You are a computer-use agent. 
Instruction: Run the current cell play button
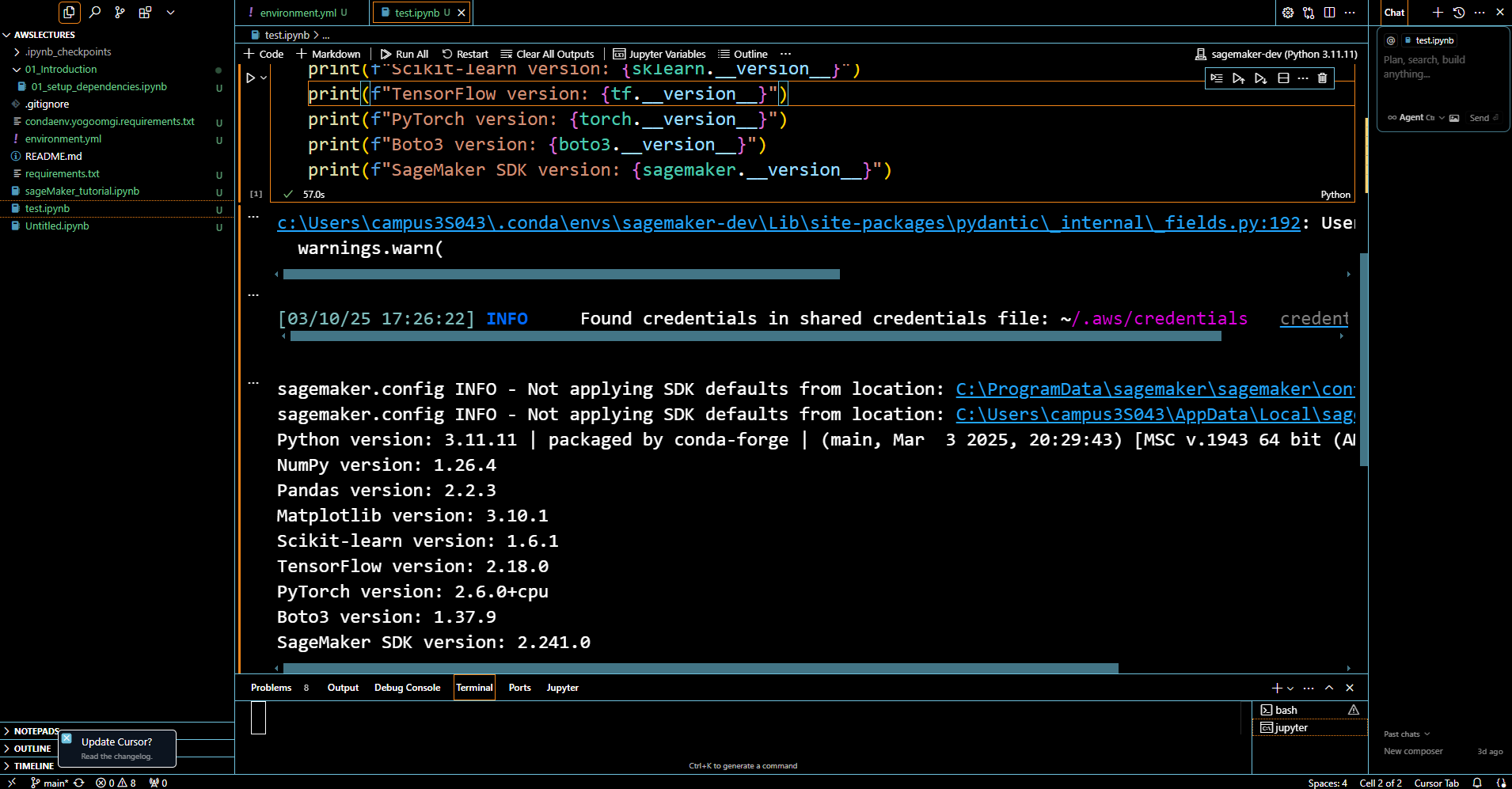tap(251, 78)
